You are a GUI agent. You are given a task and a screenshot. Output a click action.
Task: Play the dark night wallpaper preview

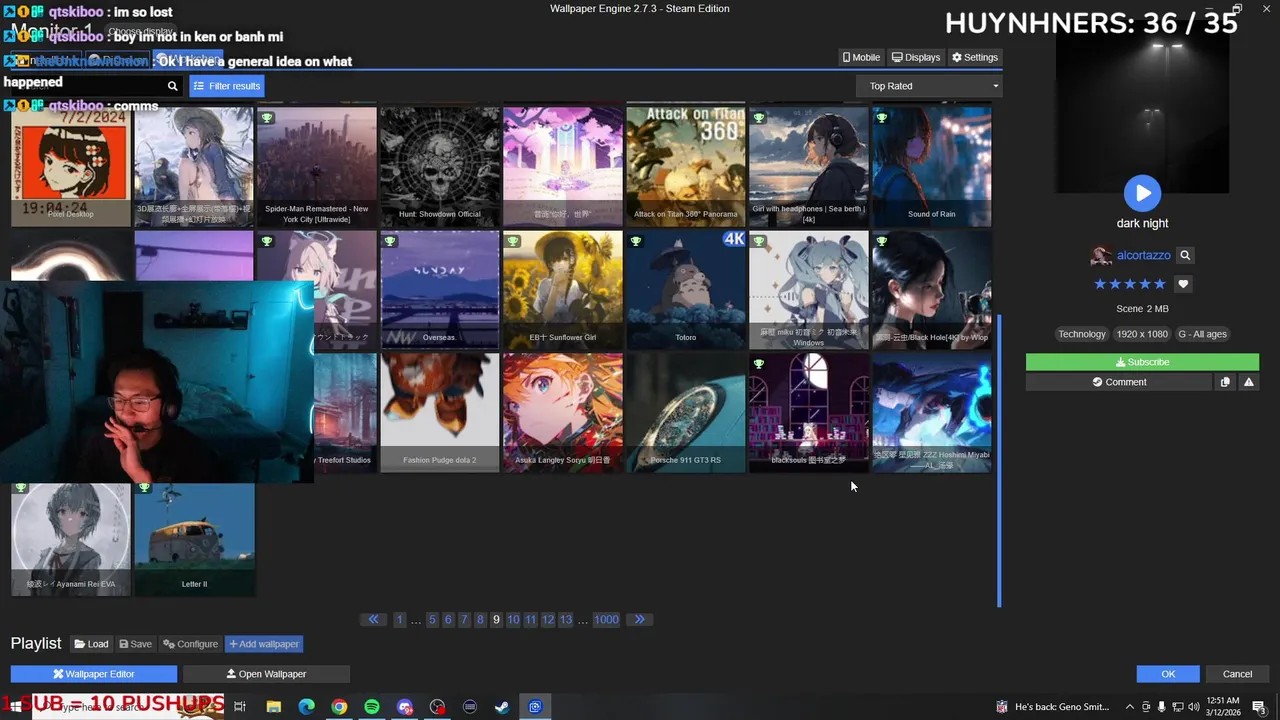pyautogui.click(x=1142, y=192)
